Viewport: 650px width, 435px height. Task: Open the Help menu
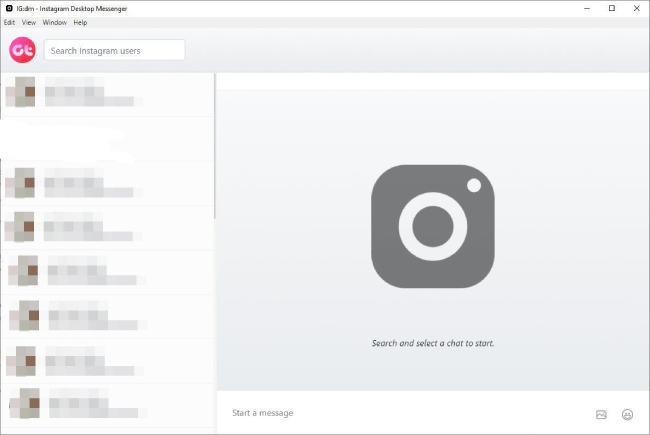click(80, 22)
